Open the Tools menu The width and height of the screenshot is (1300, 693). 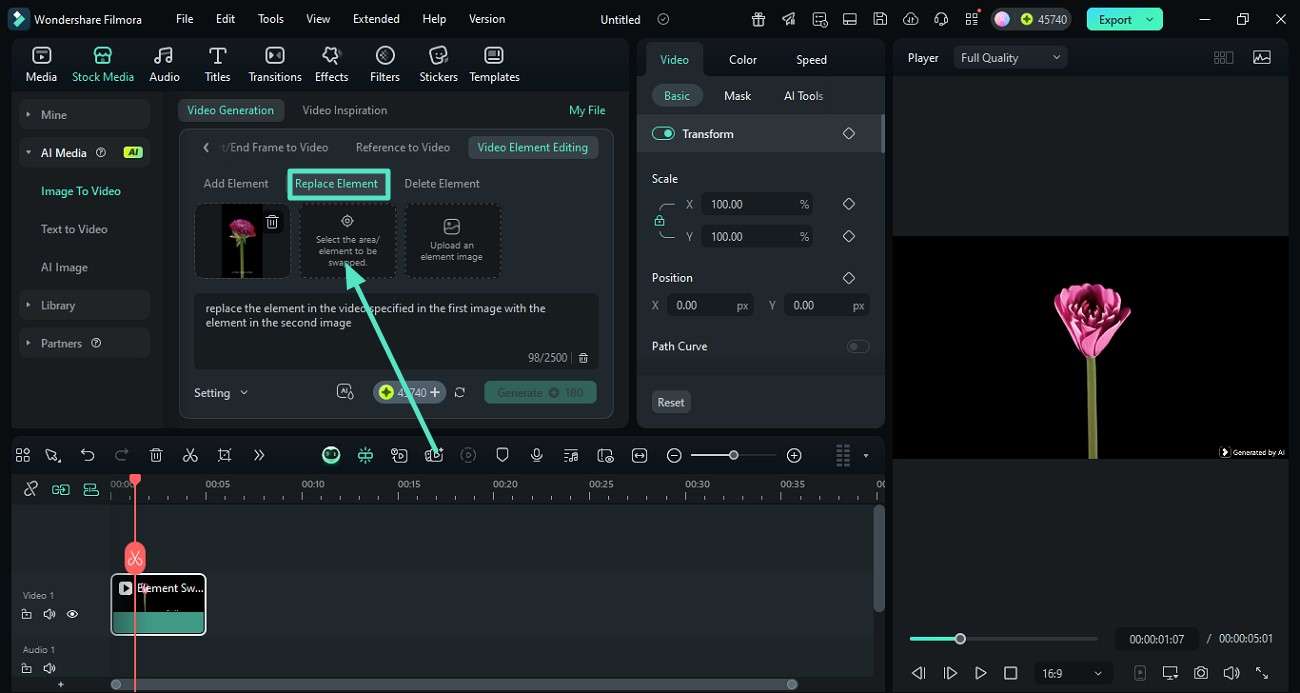click(271, 19)
